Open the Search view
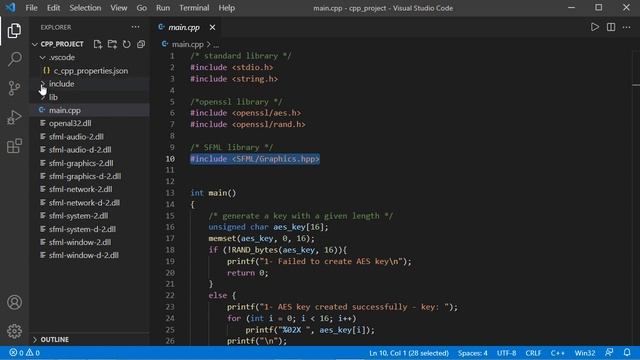640x360 pixels. 14,59
